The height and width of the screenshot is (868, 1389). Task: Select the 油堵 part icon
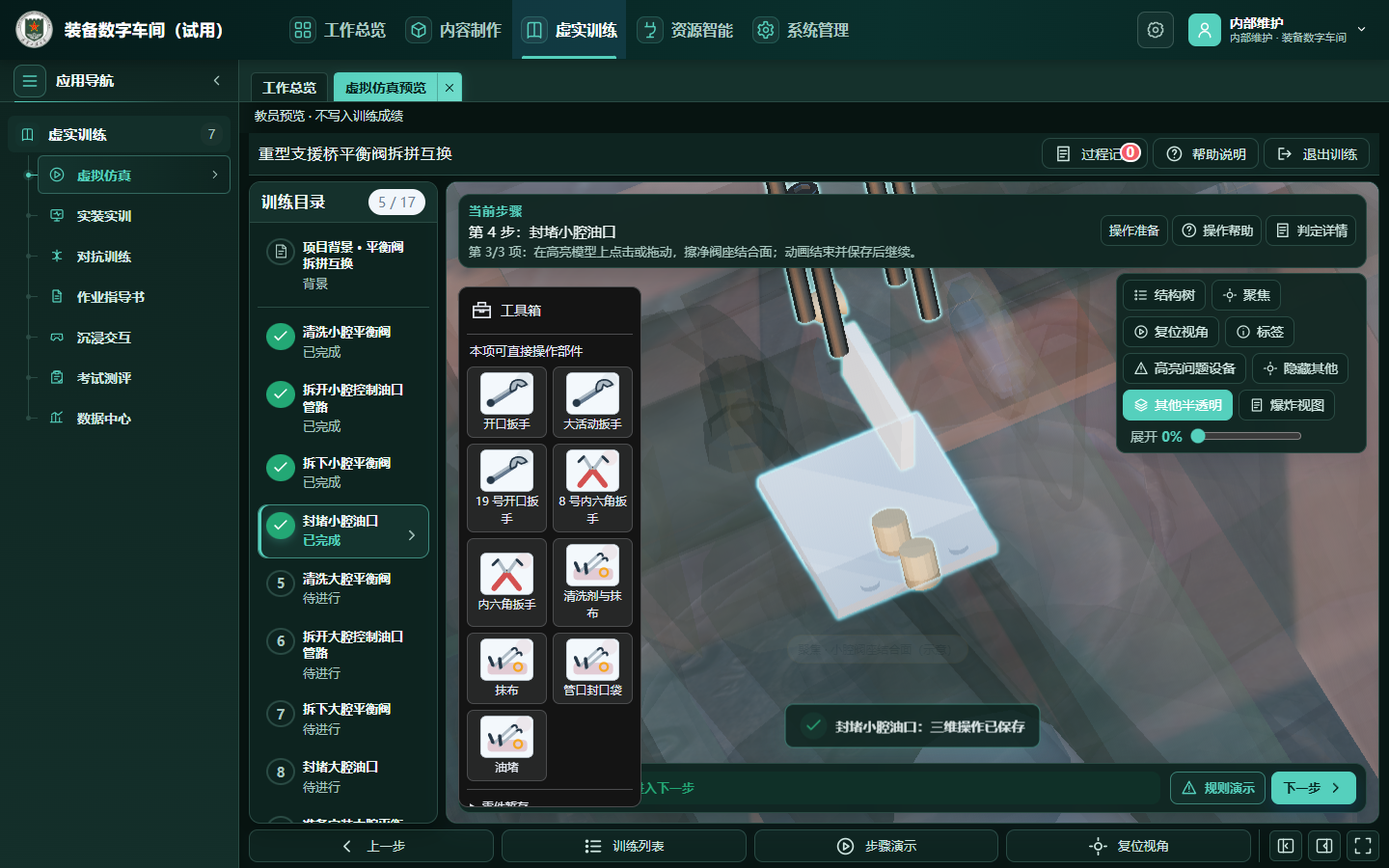[506, 745]
